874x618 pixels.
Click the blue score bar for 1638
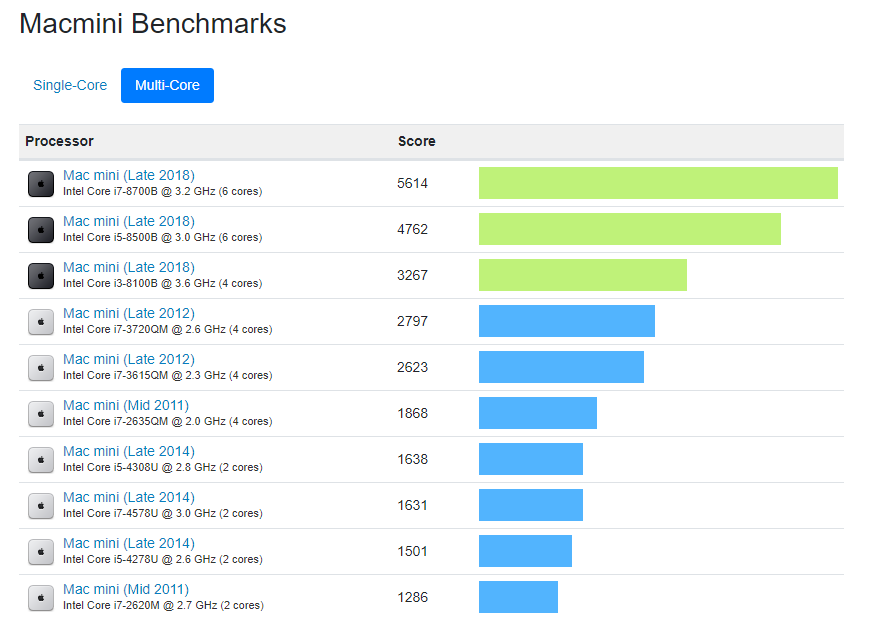pyautogui.click(x=531, y=459)
